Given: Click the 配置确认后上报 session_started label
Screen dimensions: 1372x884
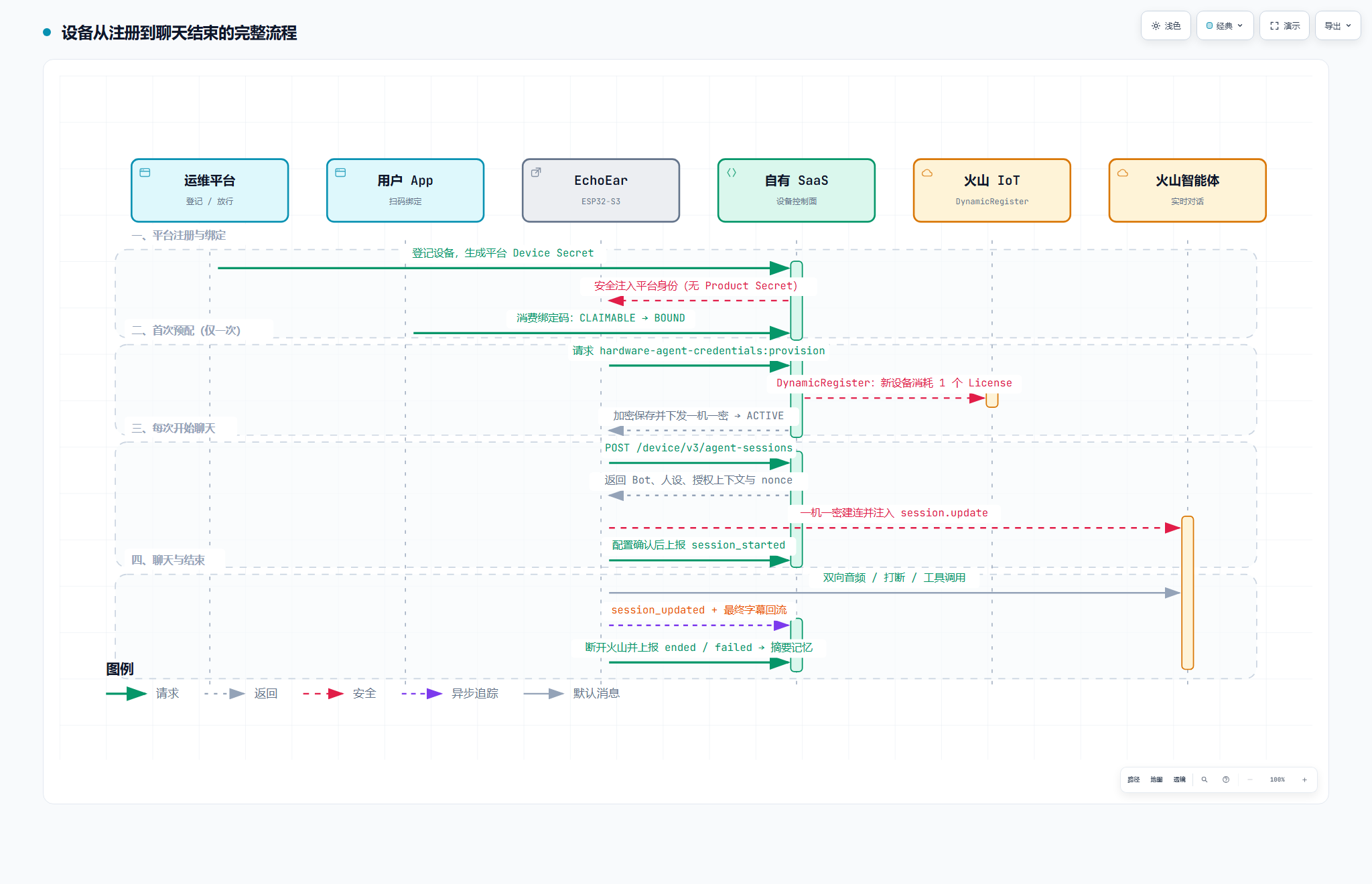Looking at the screenshot, I should 699,545.
